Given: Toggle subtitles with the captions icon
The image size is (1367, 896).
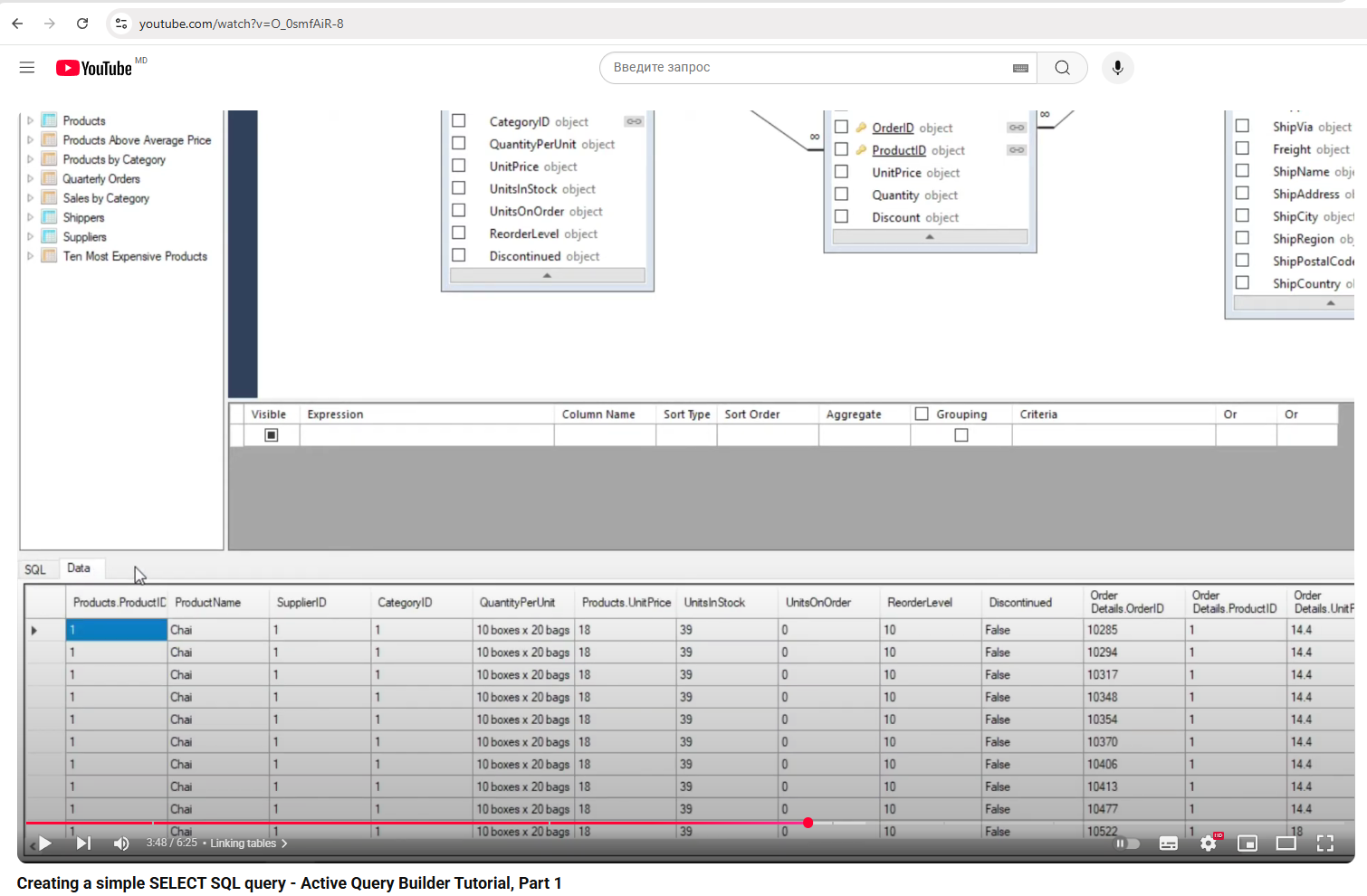Looking at the screenshot, I should tap(1169, 844).
